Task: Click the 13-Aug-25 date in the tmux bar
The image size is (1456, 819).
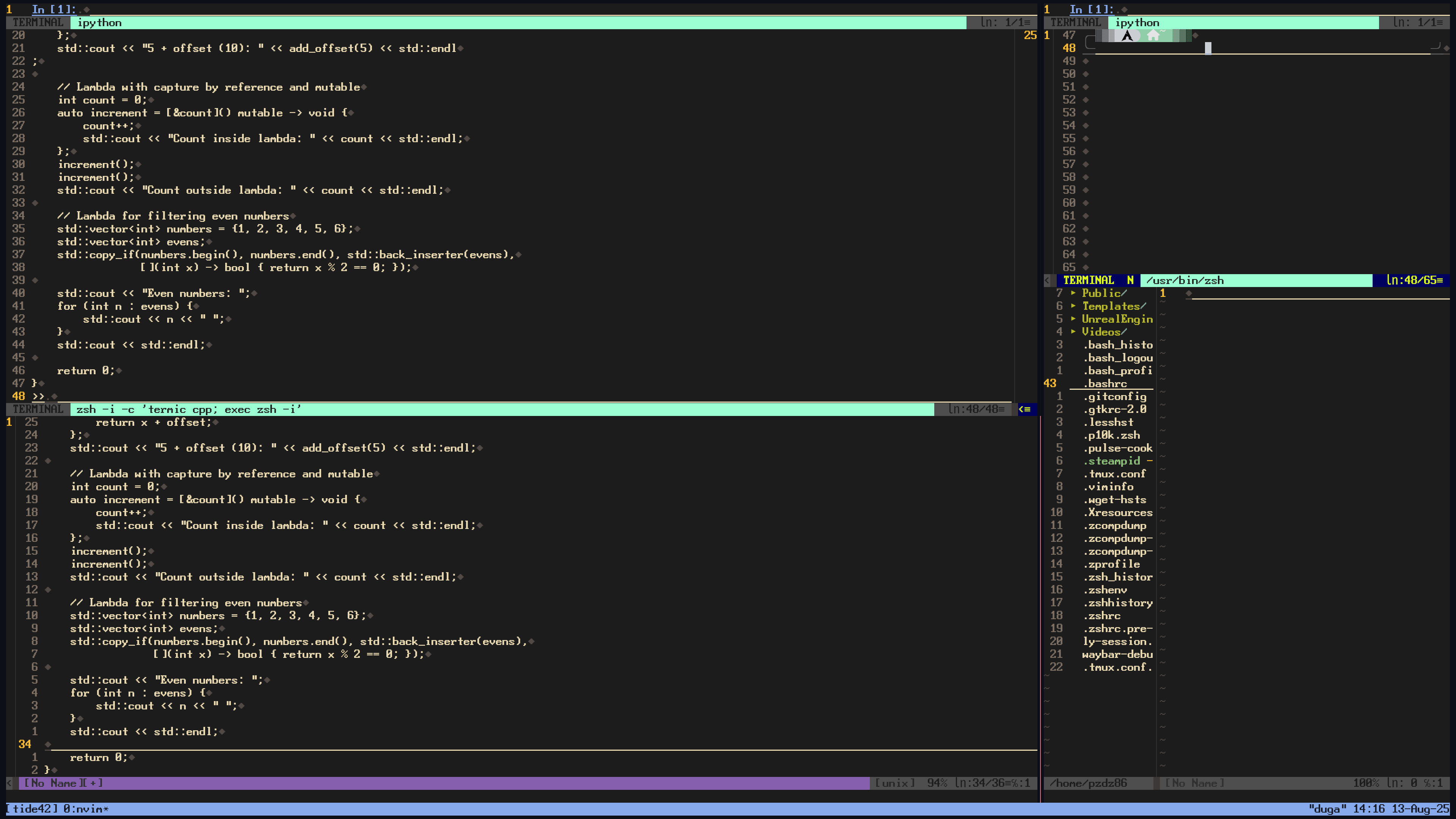Action: coord(1420,809)
